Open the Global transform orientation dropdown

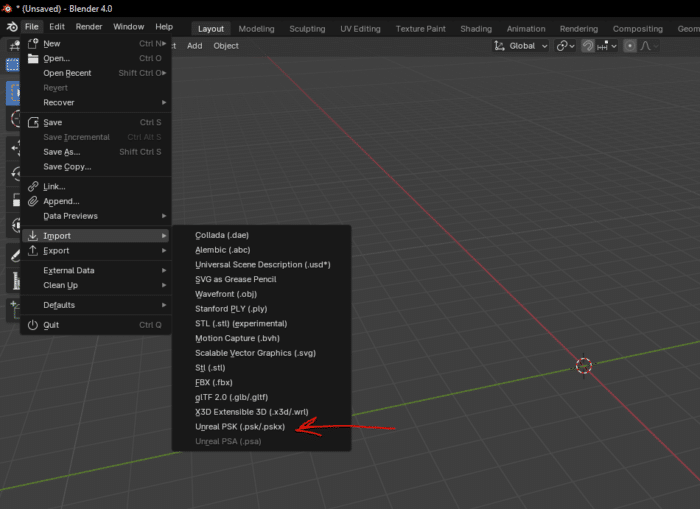[x=521, y=46]
